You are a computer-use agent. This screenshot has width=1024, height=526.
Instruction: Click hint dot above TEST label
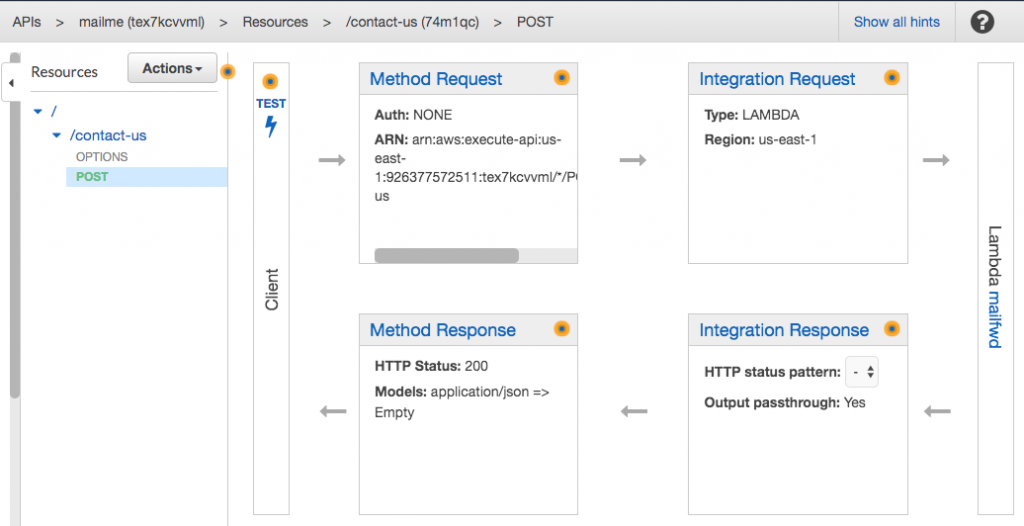(x=270, y=82)
